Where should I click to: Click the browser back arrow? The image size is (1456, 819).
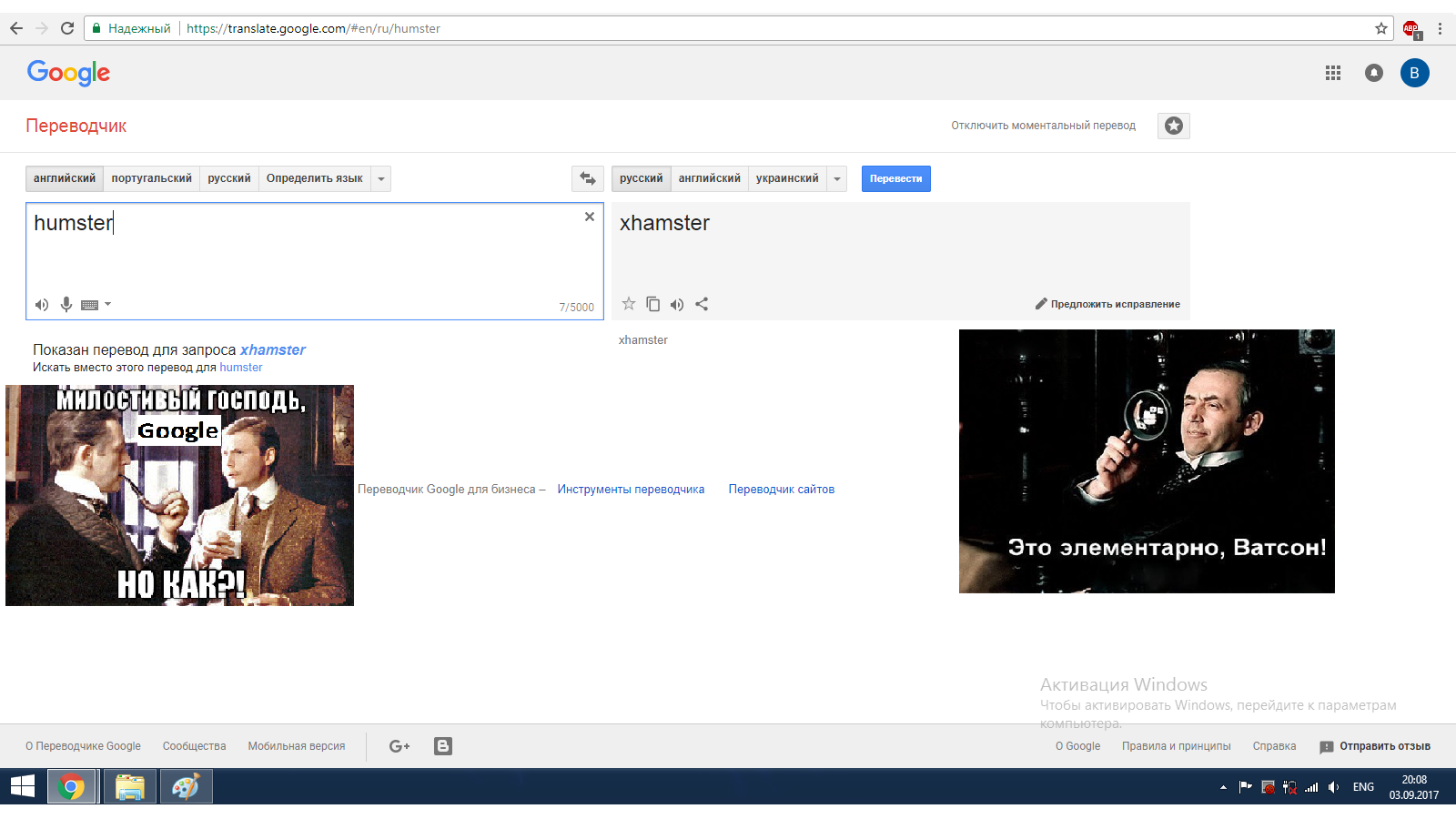tap(16, 28)
